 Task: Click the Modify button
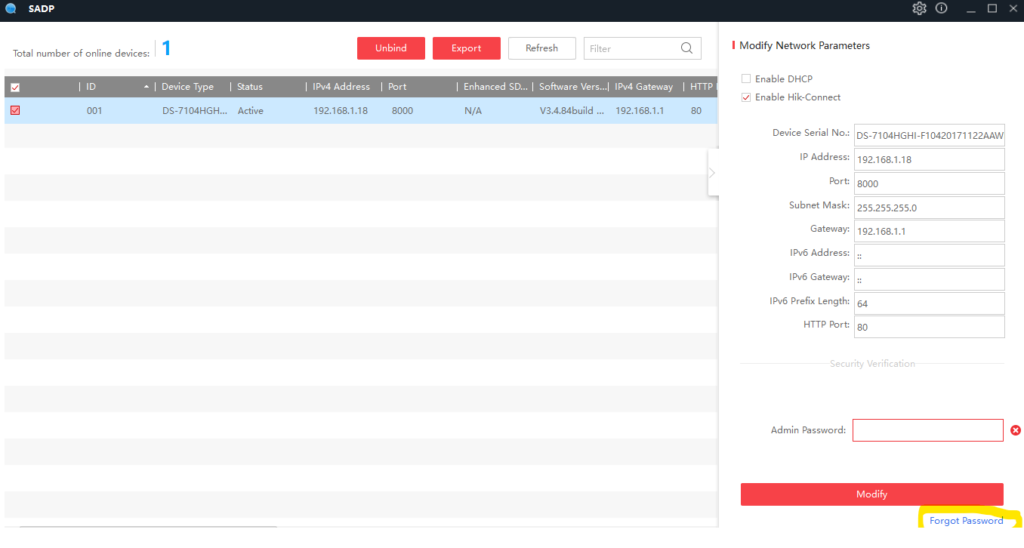872,494
